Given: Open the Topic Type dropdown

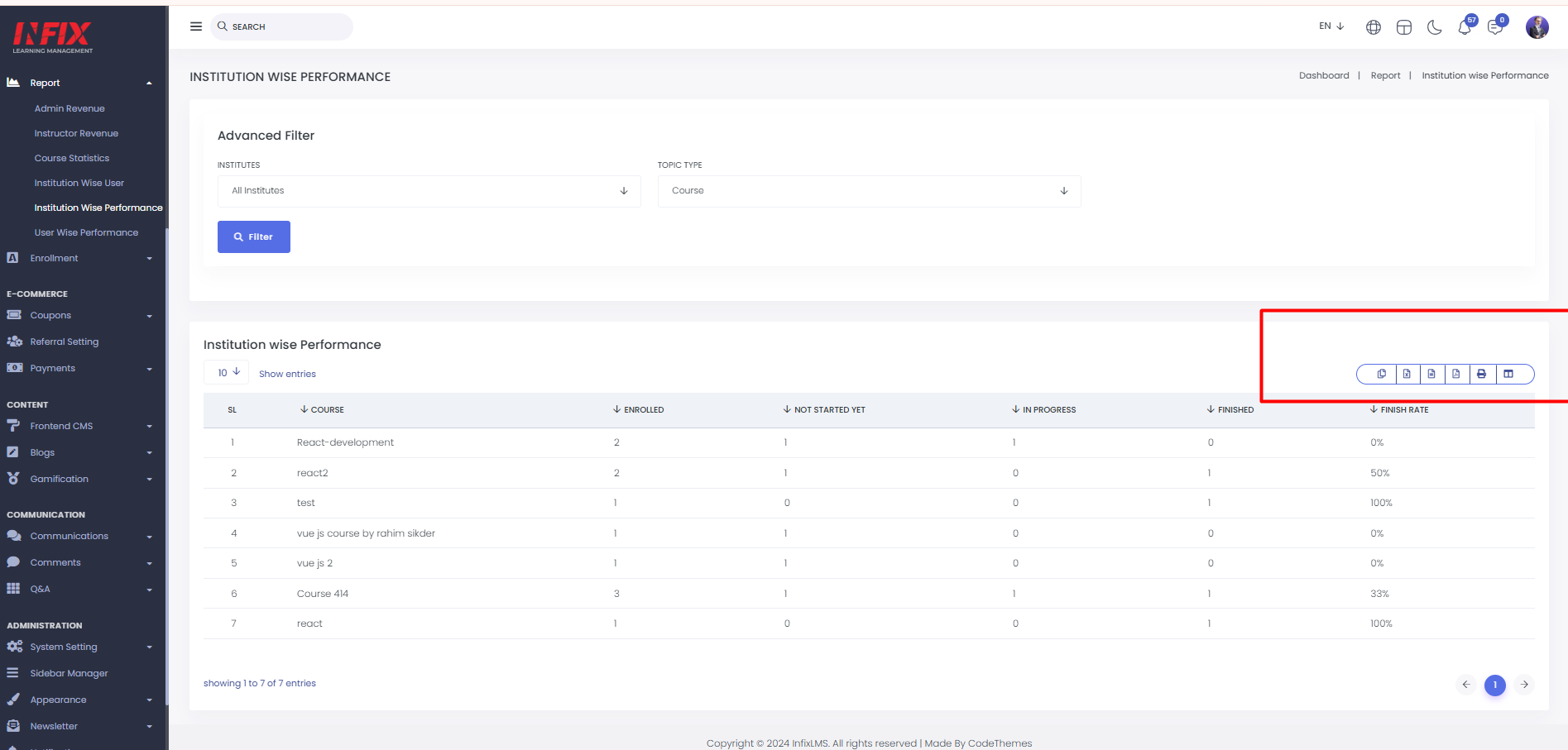Looking at the screenshot, I should (869, 191).
